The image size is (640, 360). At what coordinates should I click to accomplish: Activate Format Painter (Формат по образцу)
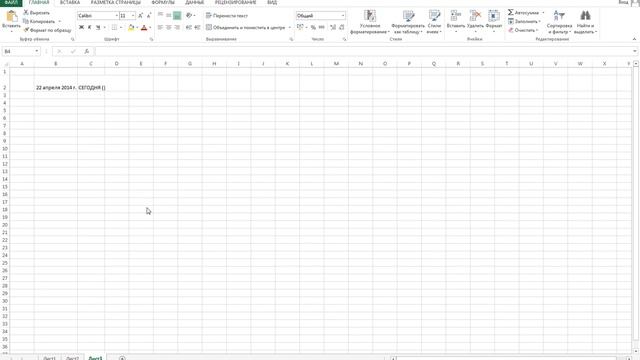(x=47, y=30)
